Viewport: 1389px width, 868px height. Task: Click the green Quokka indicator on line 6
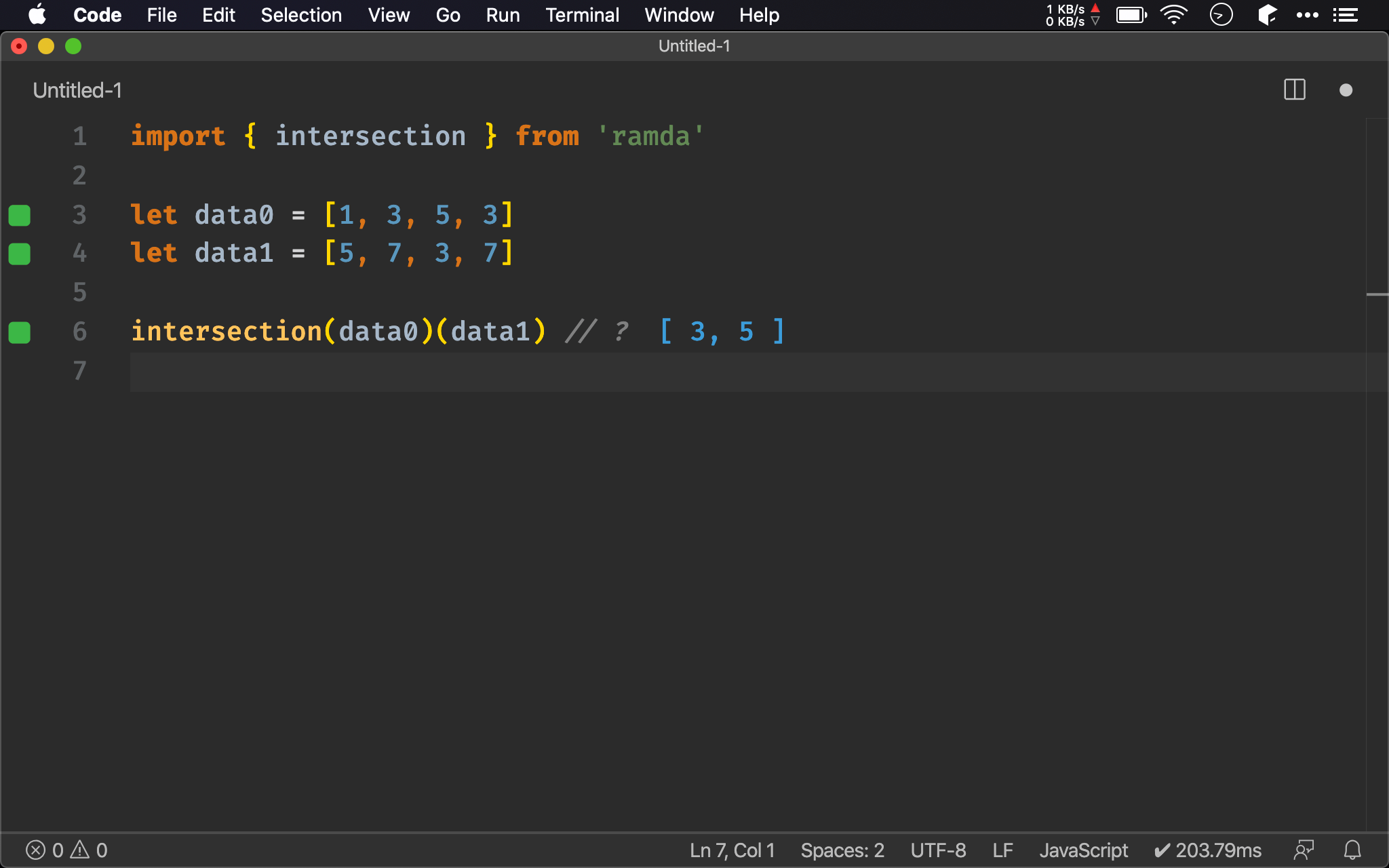pos(20,332)
